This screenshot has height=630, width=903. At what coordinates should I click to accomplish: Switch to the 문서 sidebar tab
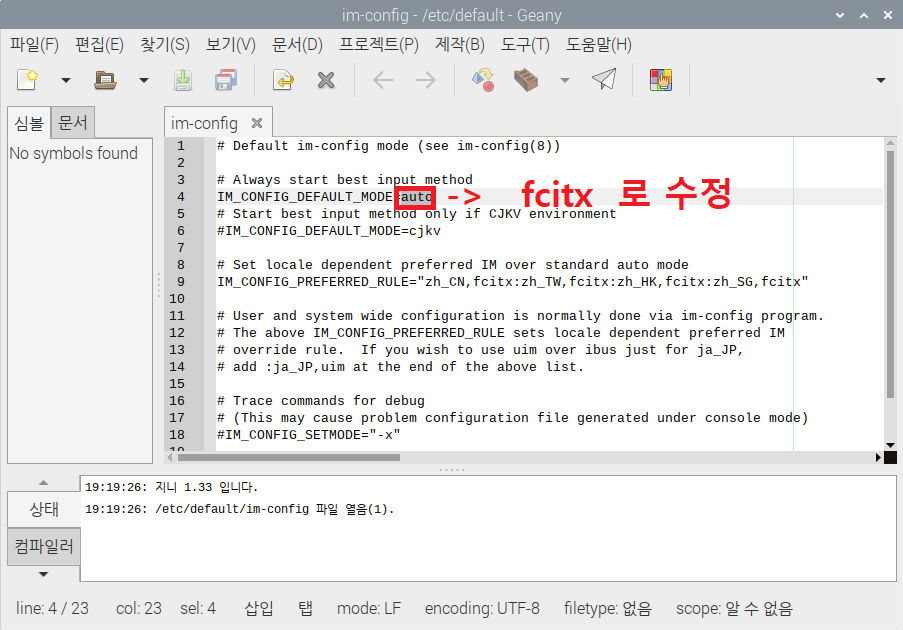73,122
